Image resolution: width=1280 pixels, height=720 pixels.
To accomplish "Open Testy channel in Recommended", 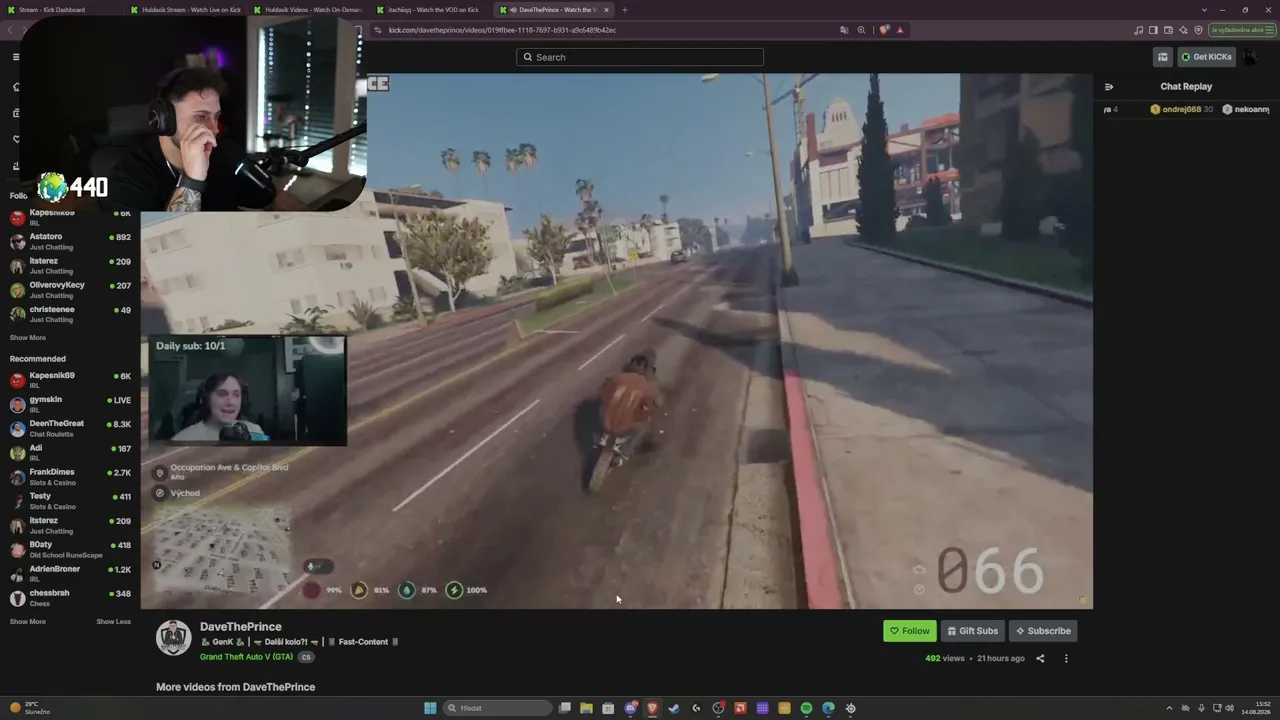I will [70, 501].
